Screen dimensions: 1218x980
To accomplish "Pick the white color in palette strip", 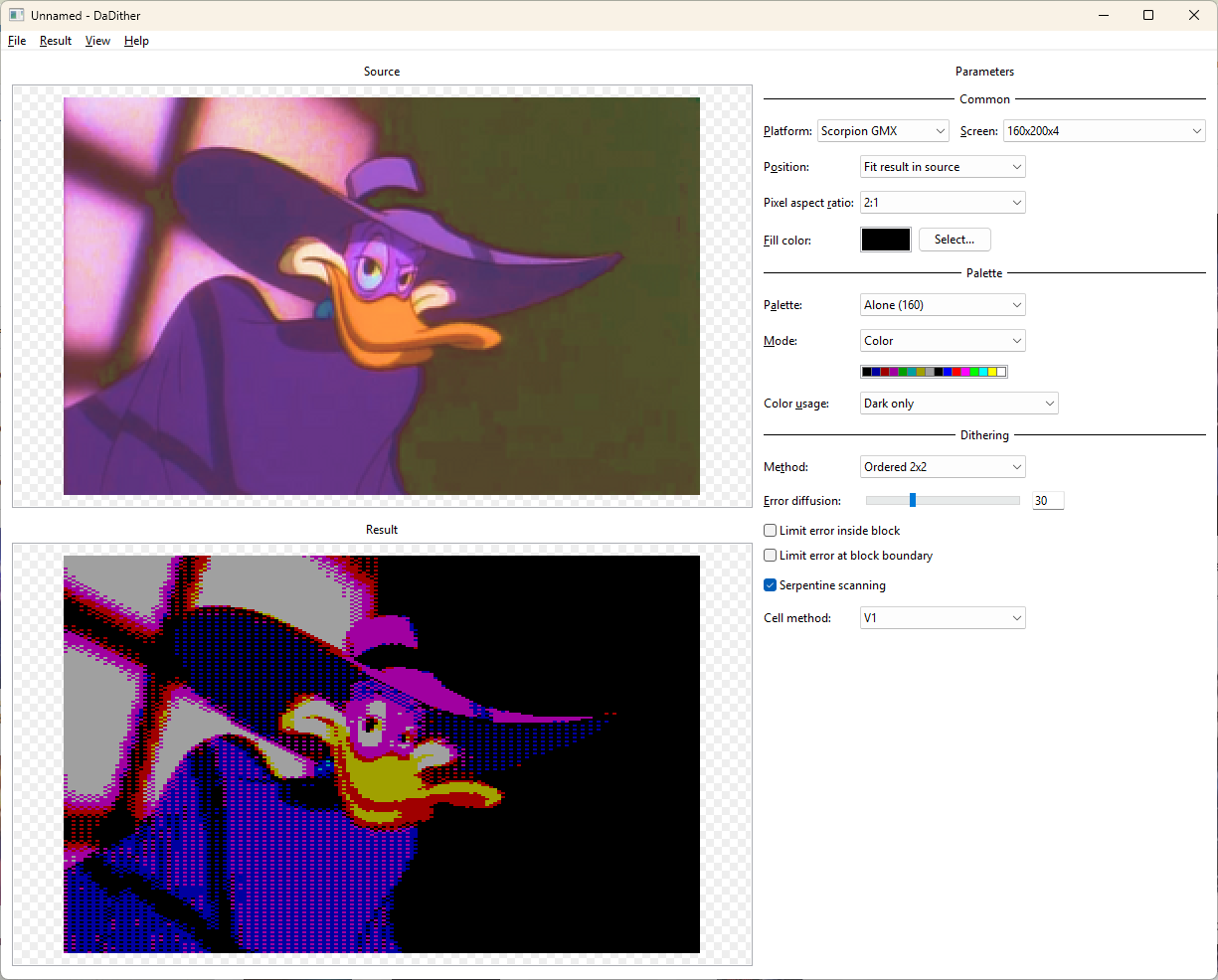I will (x=1001, y=372).
